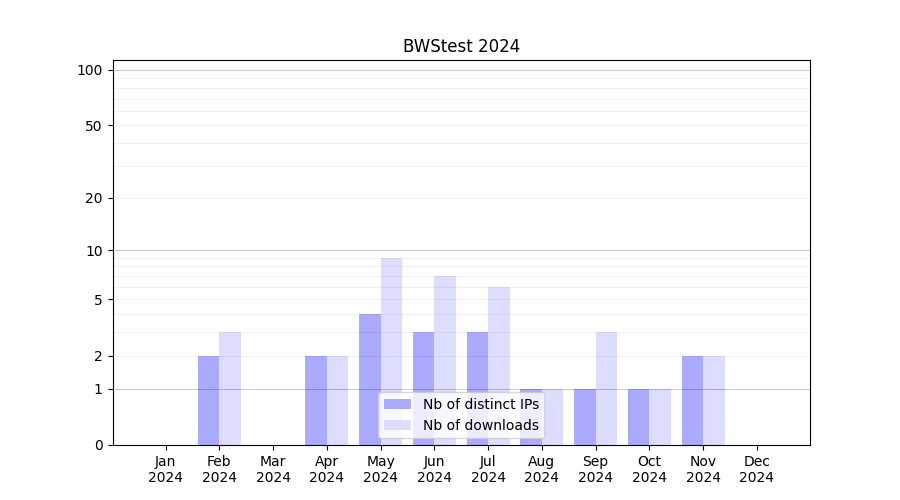The image size is (900, 500).
Task: Select the Feb 2024 downloads bar
Action: point(230,388)
